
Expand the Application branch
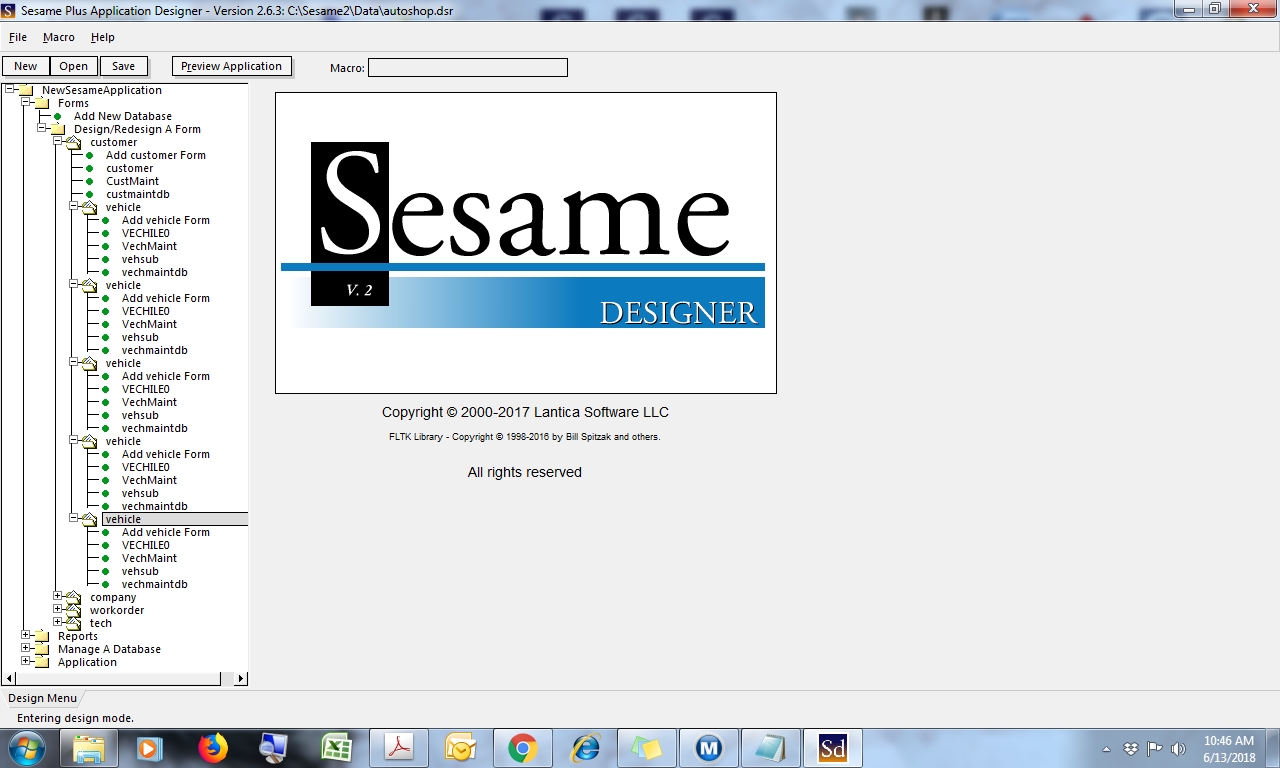click(x=26, y=661)
